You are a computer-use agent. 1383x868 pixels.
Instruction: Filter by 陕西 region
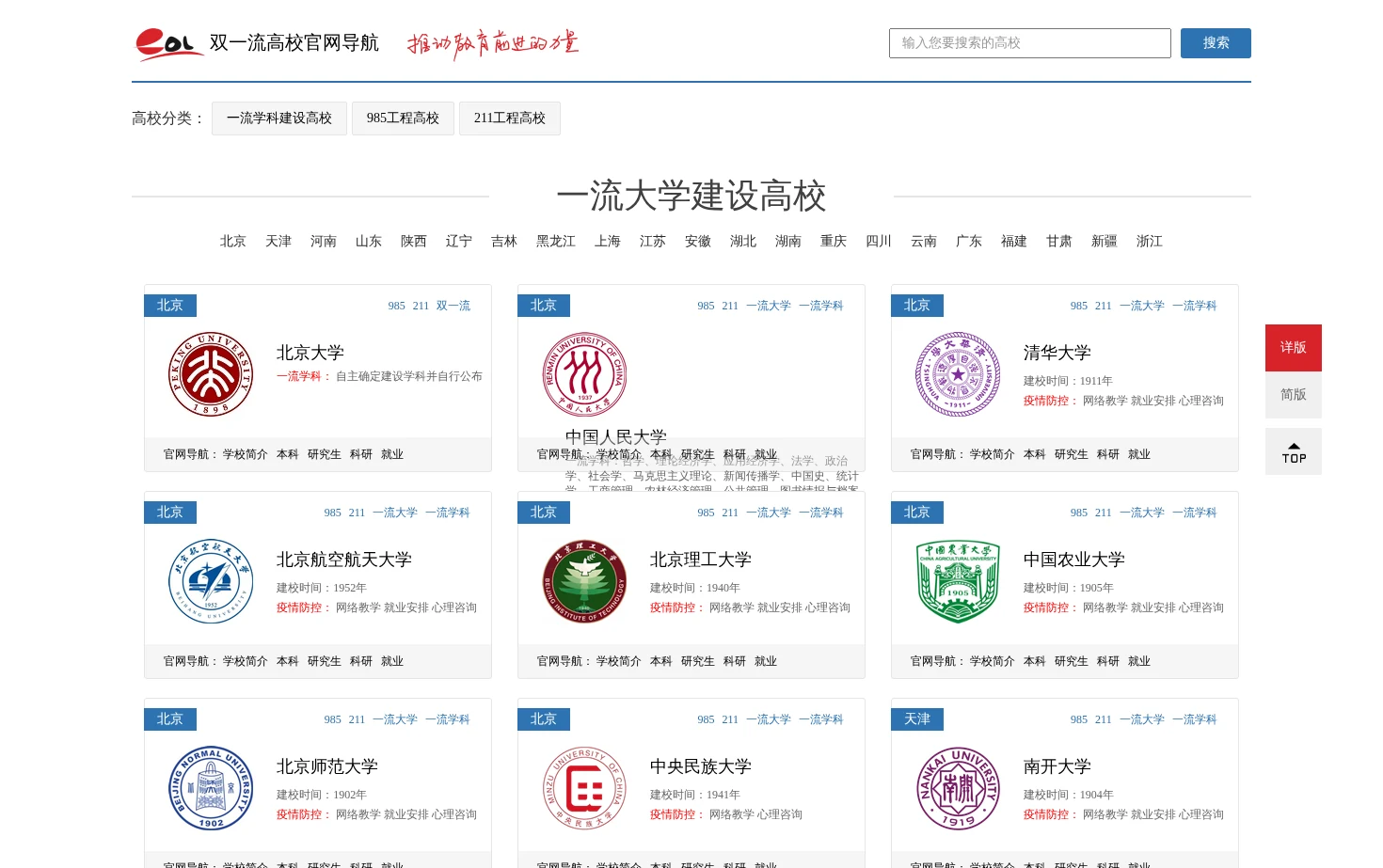tap(414, 242)
